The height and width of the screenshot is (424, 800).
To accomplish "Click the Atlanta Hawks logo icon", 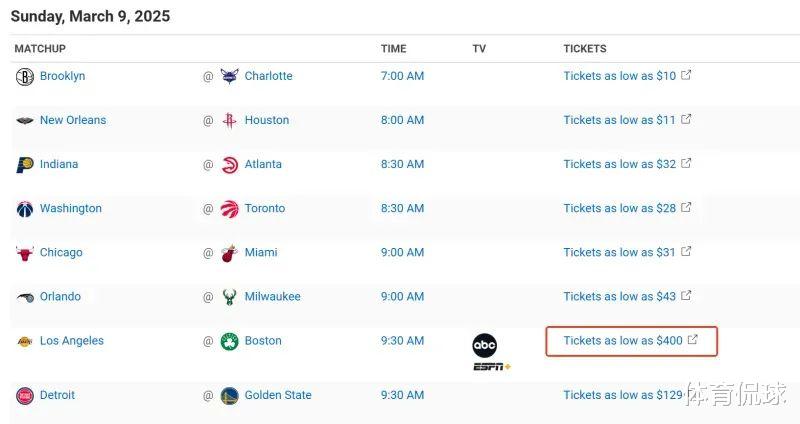I will click(230, 165).
